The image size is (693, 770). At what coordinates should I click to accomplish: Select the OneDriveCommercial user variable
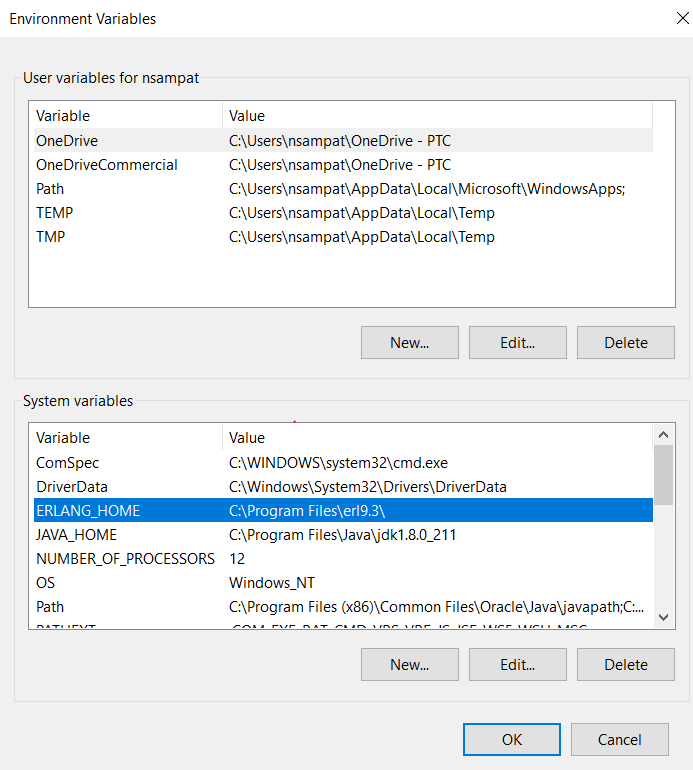click(x=107, y=165)
